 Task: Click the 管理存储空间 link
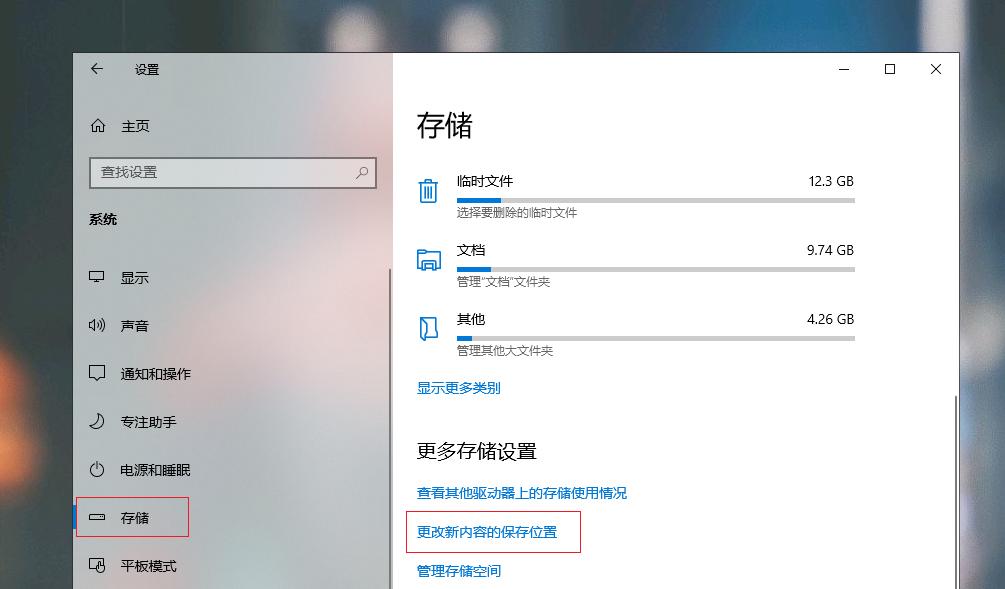coord(466,570)
